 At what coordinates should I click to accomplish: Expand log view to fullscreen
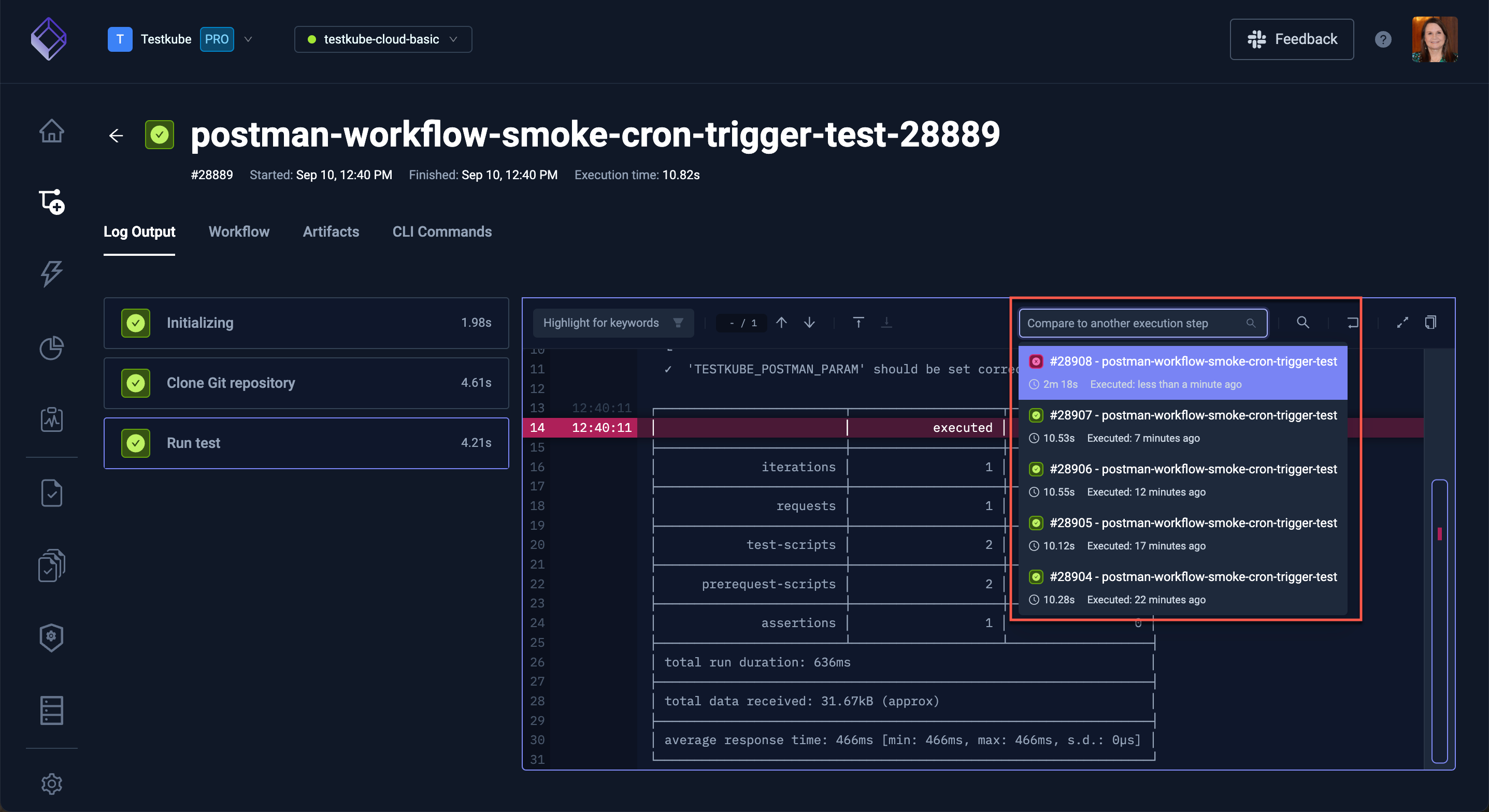pyautogui.click(x=1402, y=323)
